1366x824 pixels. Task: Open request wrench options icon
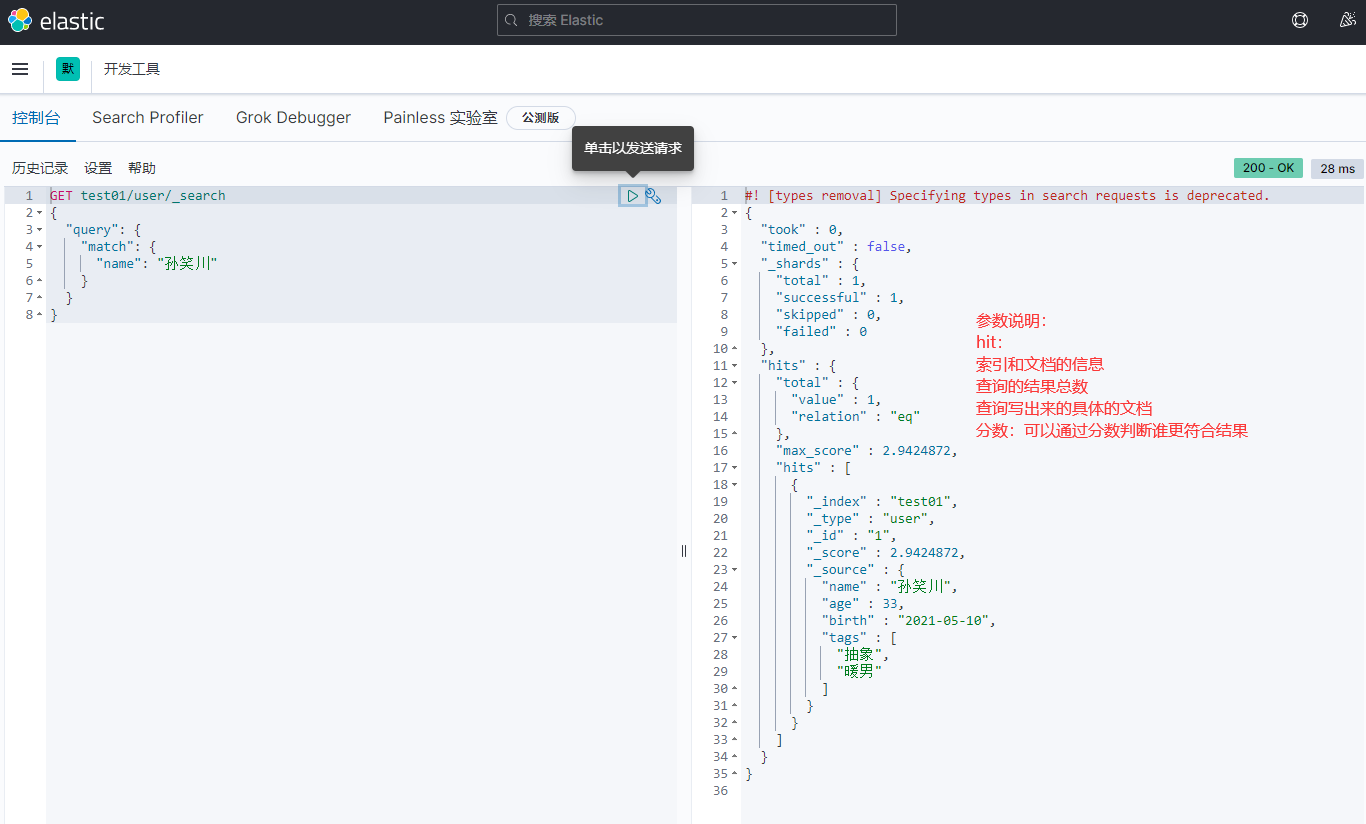(x=653, y=196)
